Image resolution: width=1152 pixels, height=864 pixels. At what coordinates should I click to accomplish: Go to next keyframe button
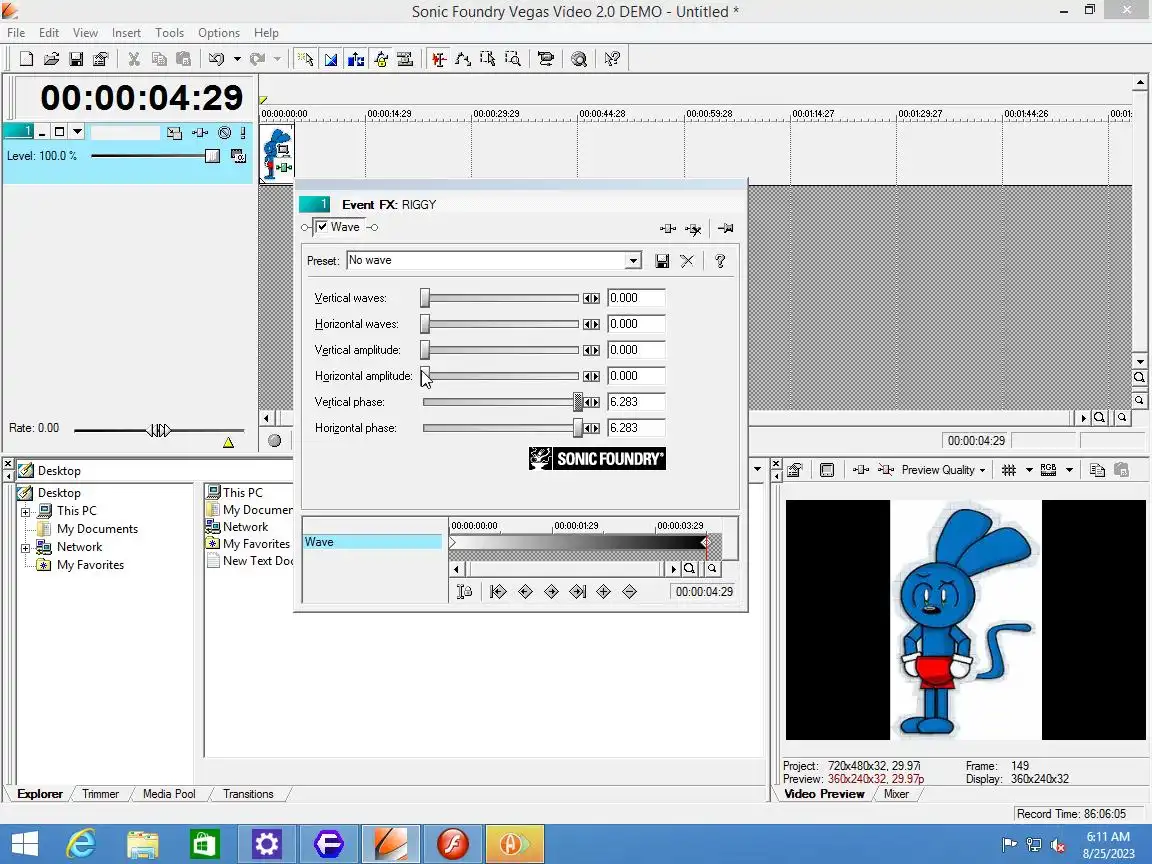tap(551, 591)
